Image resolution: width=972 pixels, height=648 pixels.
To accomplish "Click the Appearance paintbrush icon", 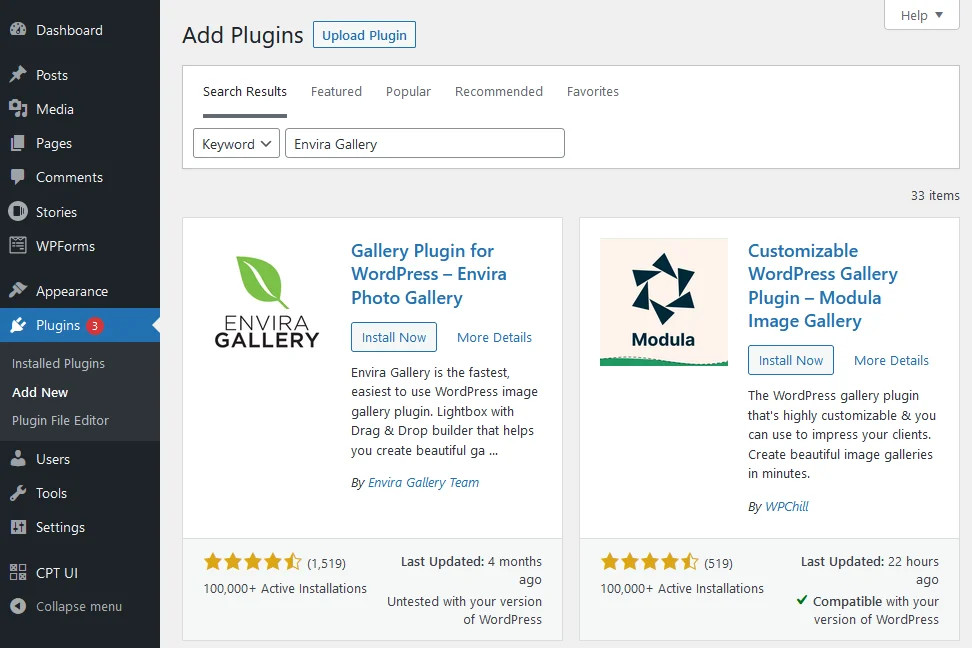I will point(18,291).
